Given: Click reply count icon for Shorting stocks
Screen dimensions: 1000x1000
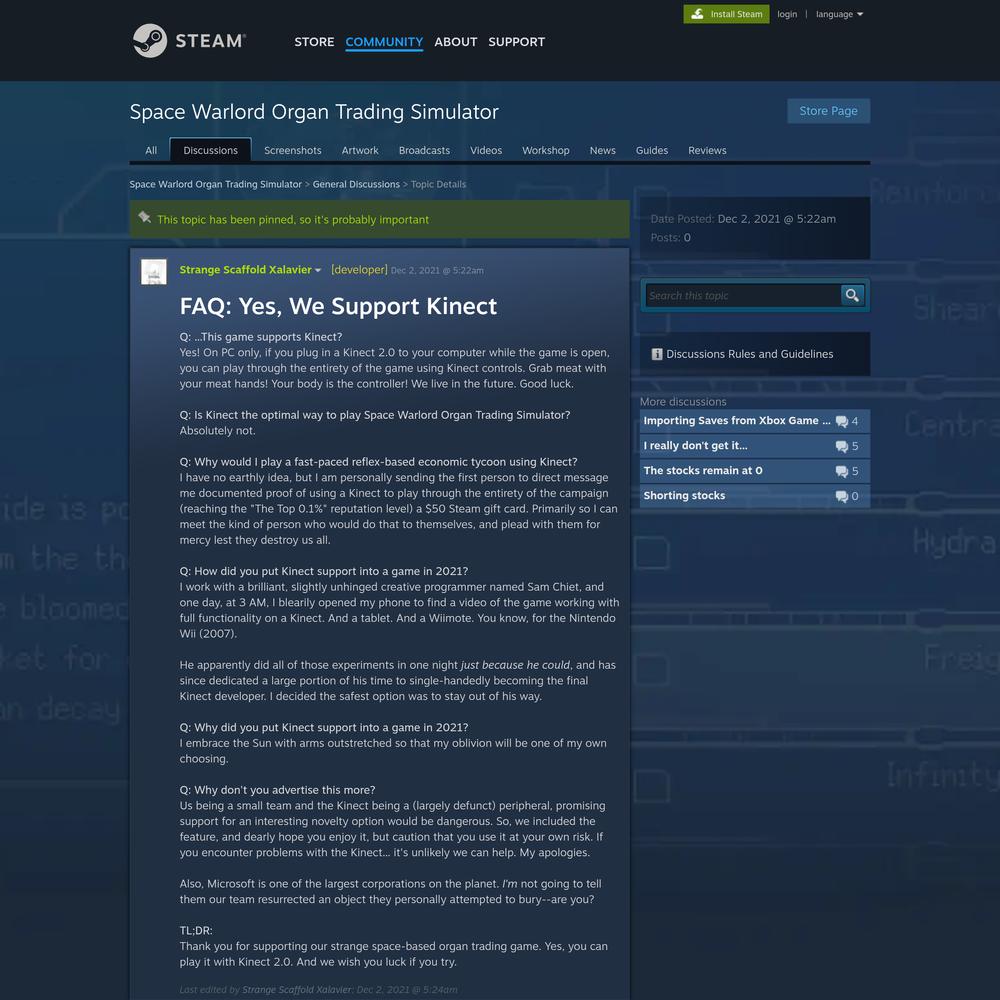Looking at the screenshot, I should pyautogui.click(x=842, y=496).
